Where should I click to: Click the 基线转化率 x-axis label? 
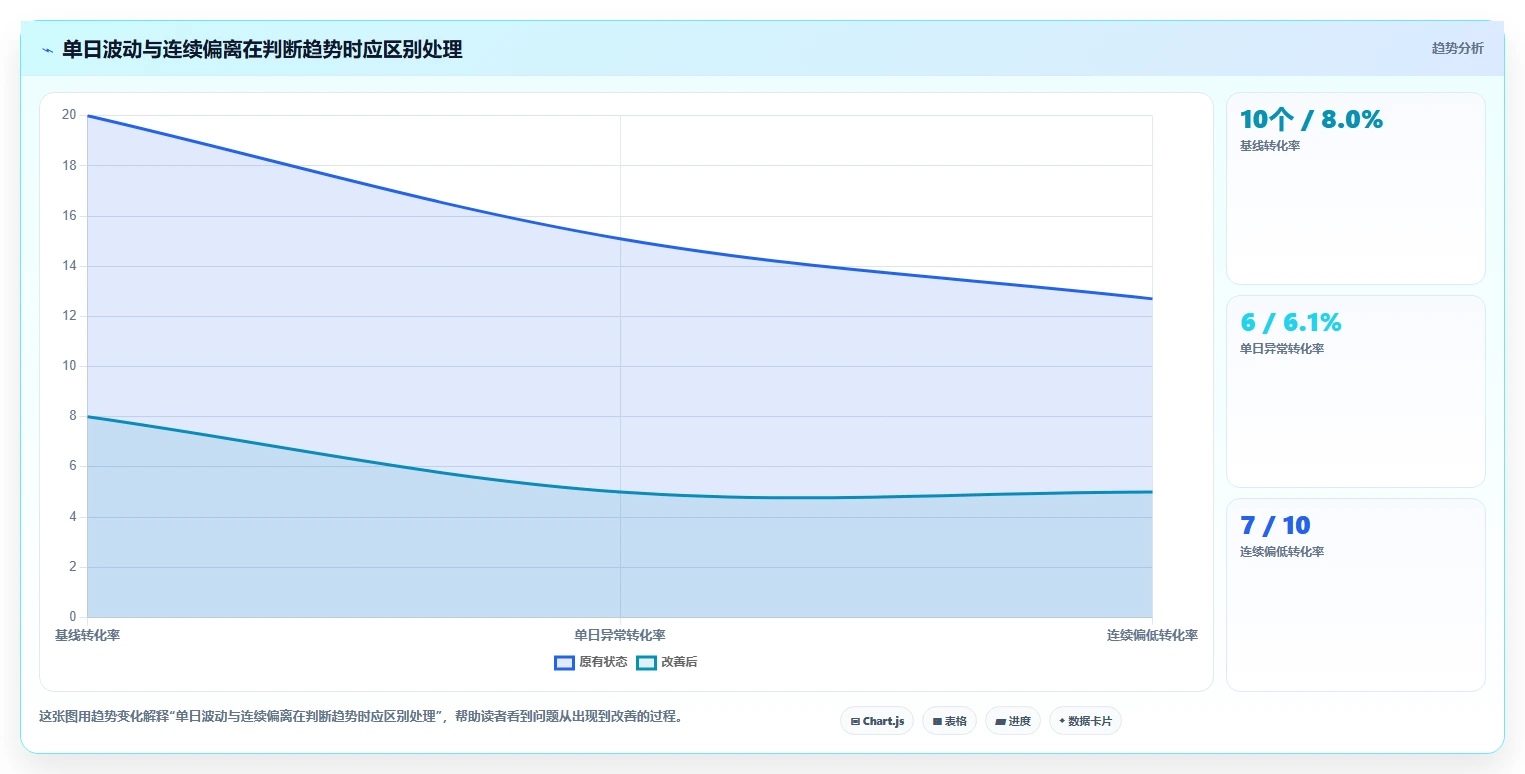[x=87, y=635]
